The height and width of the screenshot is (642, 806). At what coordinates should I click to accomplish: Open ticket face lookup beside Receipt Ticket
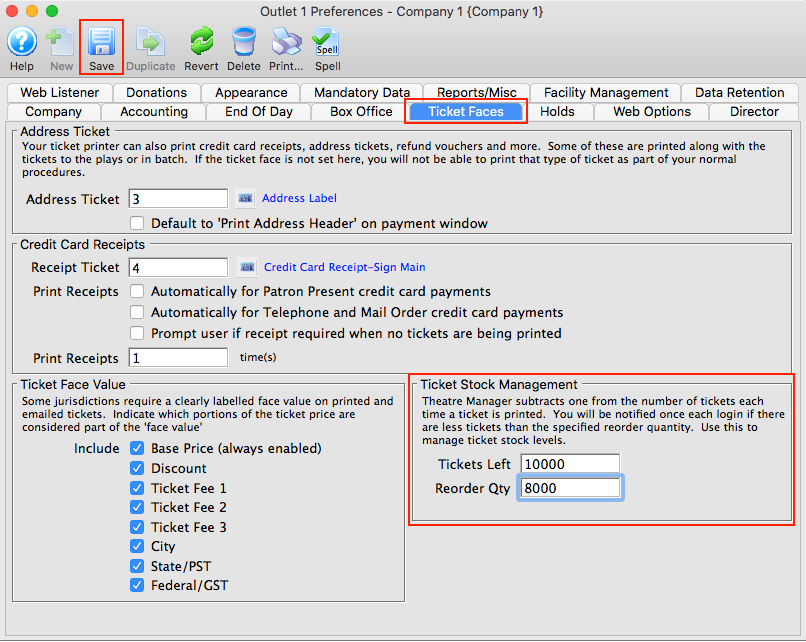pos(248,267)
